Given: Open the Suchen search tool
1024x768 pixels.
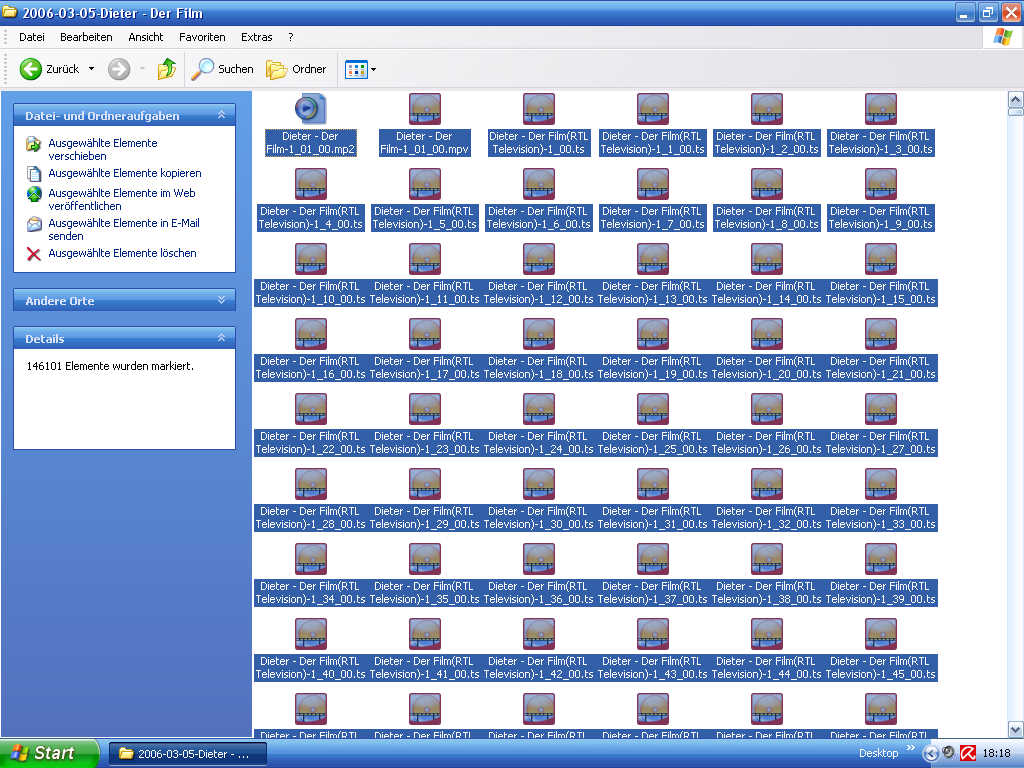Looking at the screenshot, I should 222,69.
